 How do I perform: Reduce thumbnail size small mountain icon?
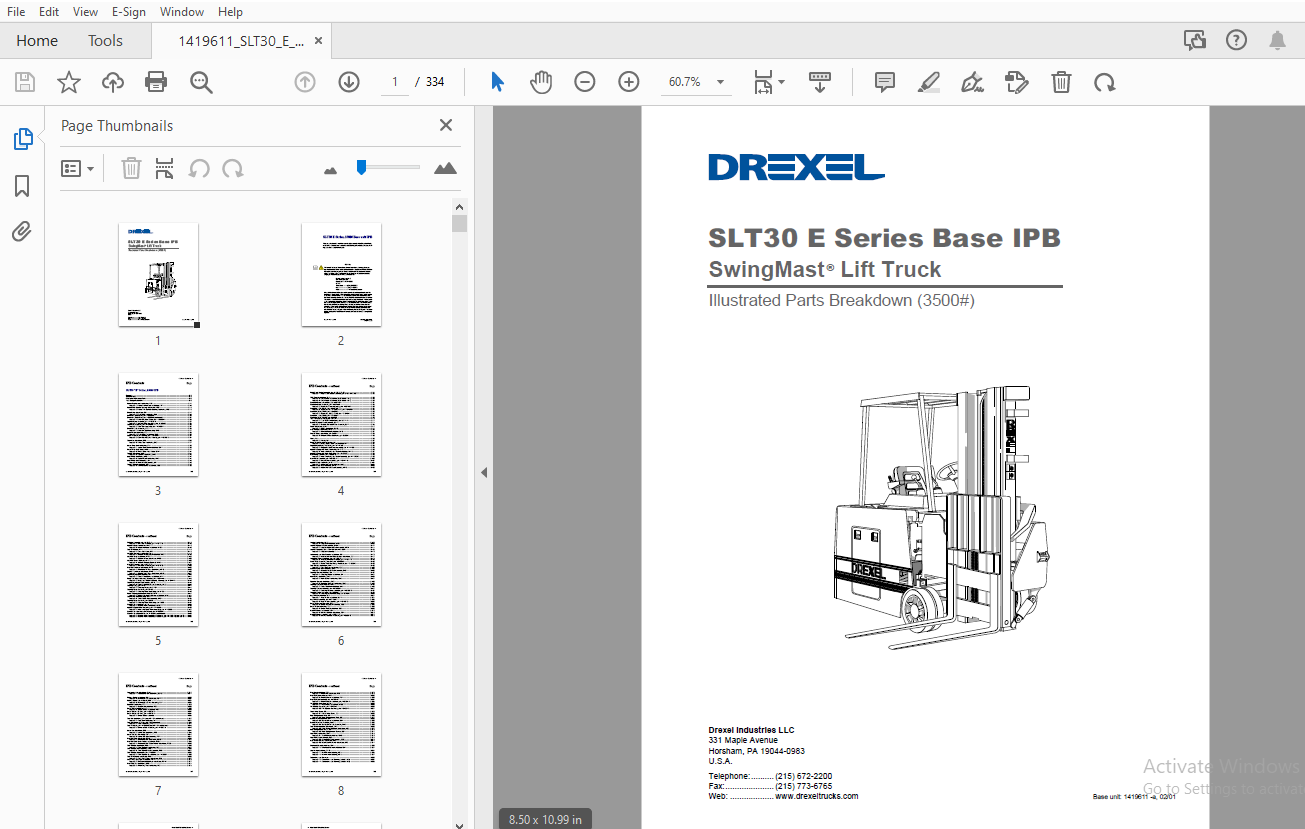(x=331, y=170)
